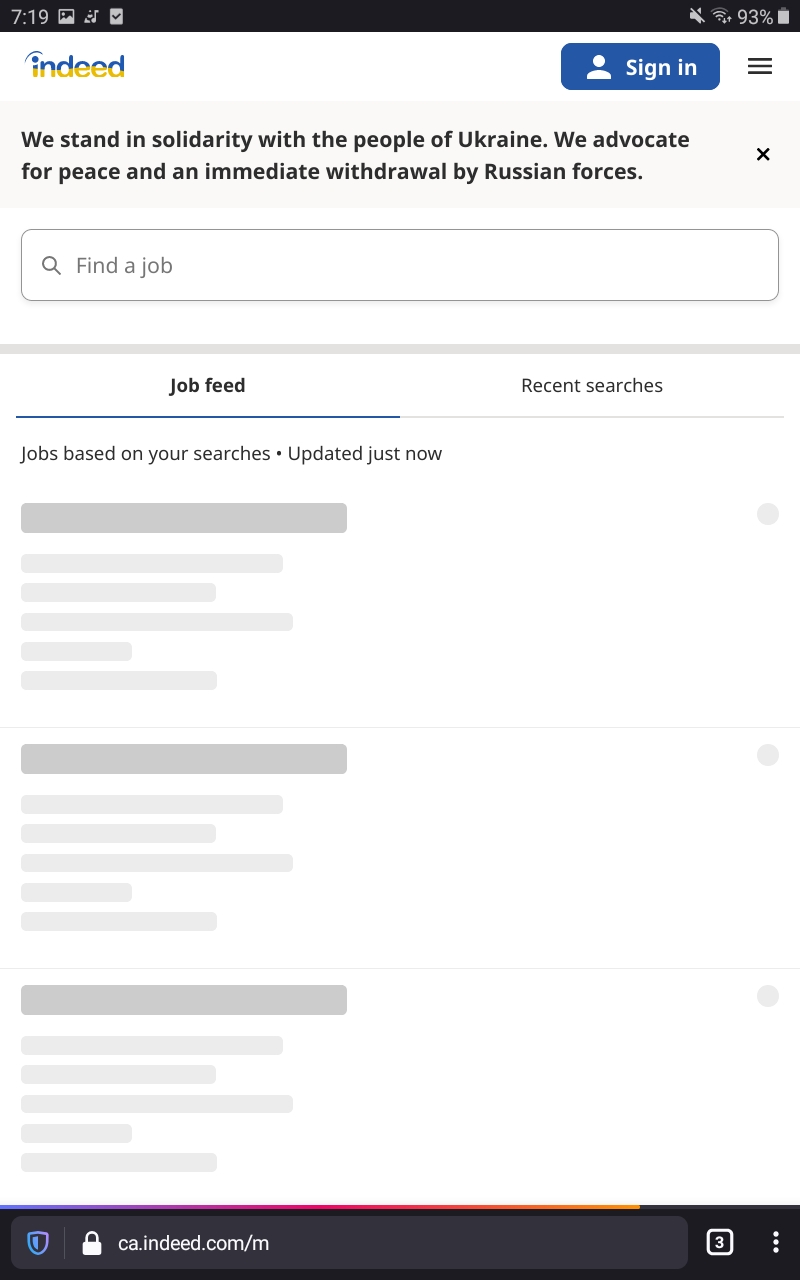Tap the Wi-Fi icon in status bar

coord(721,16)
